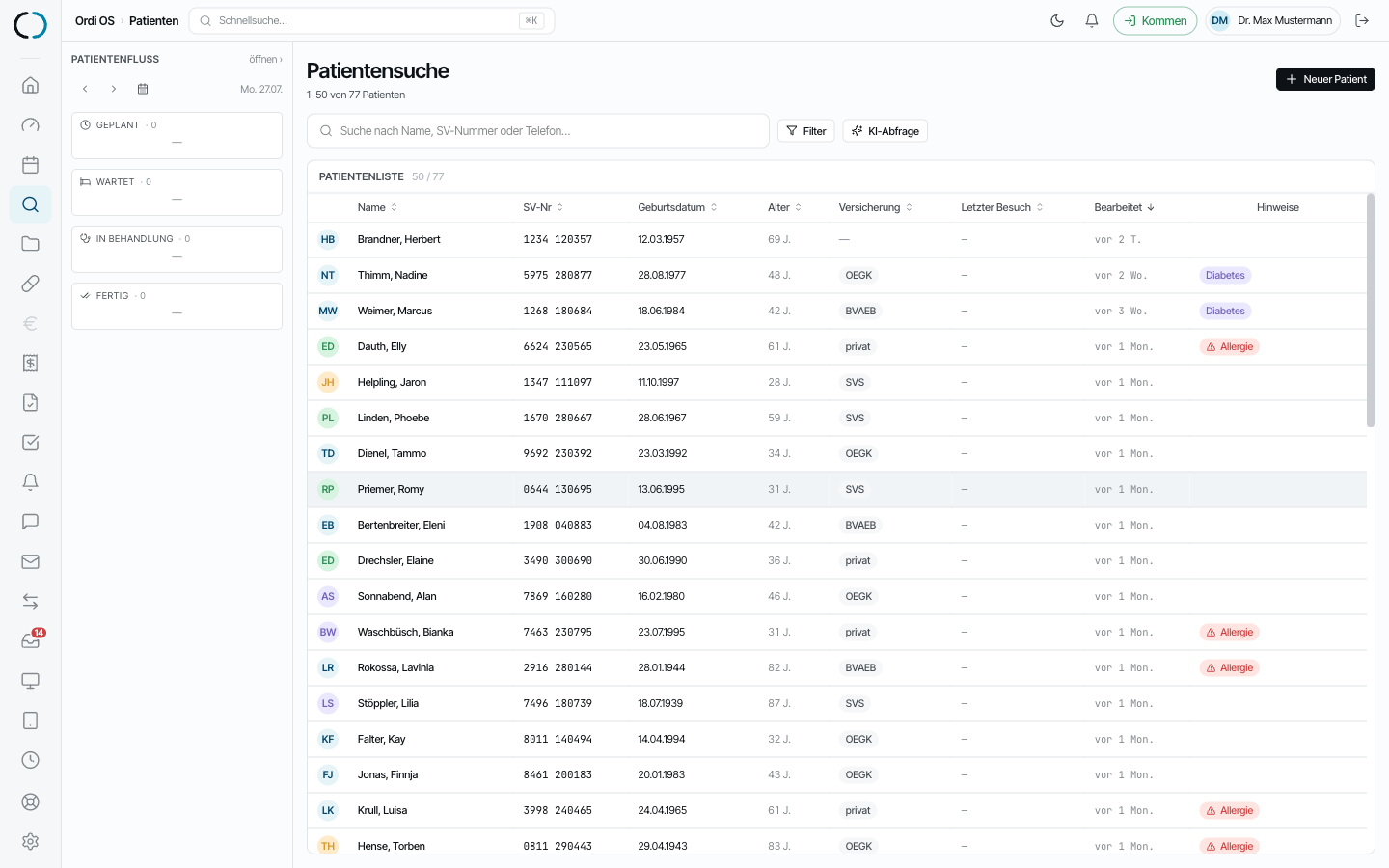Focus the patient name search field

point(538,131)
